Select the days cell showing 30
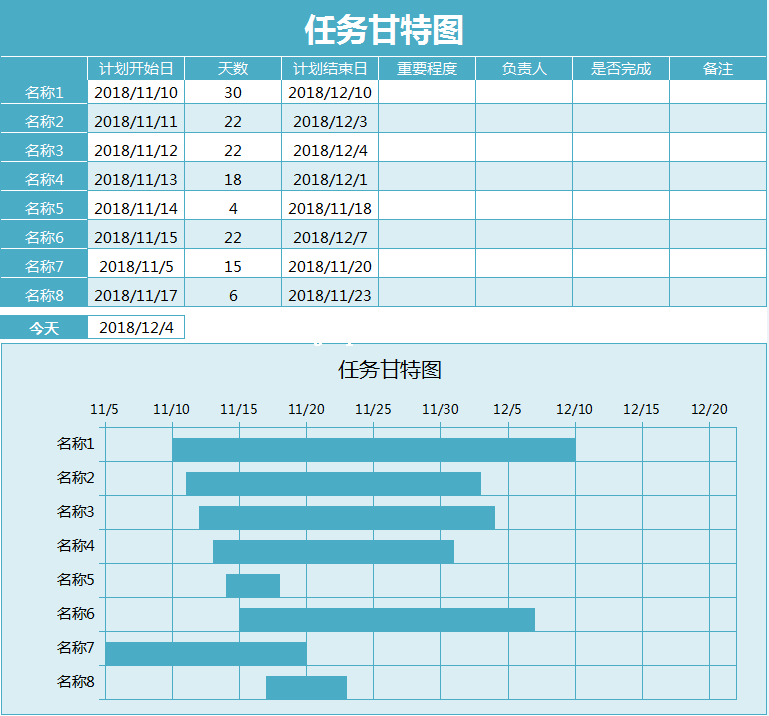769x716 pixels. pos(233,93)
